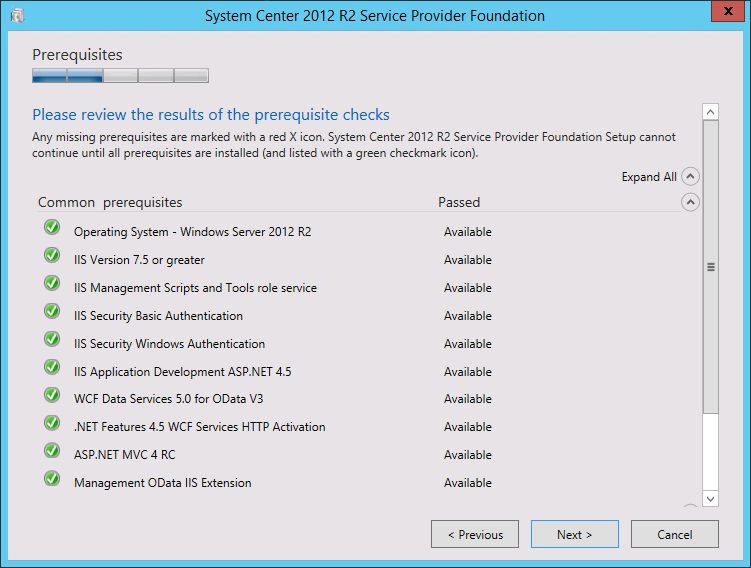Click the setup progress bar

[x=120, y=76]
